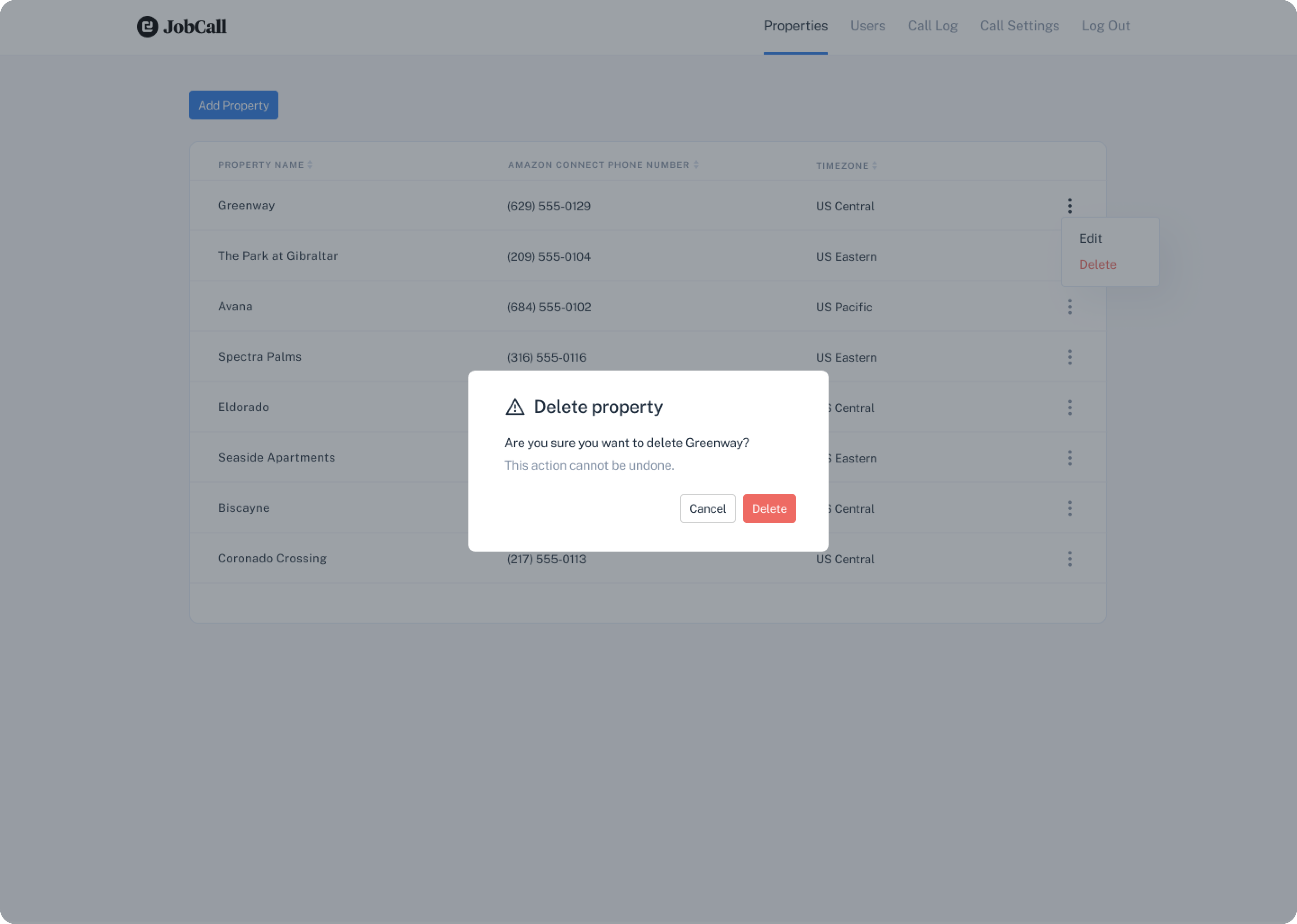Open options menu for Coronado Crossing
This screenshot has height=924, width=1297.
pos(1070,558)
